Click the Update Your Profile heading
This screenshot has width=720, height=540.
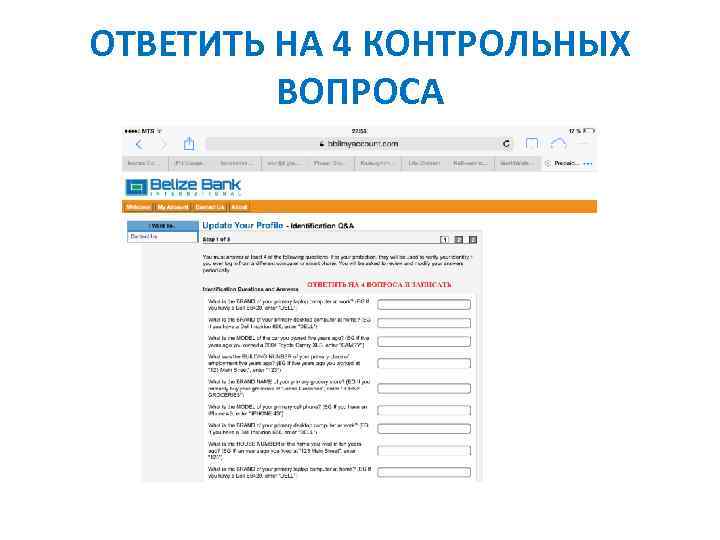(x=242, y=225)
